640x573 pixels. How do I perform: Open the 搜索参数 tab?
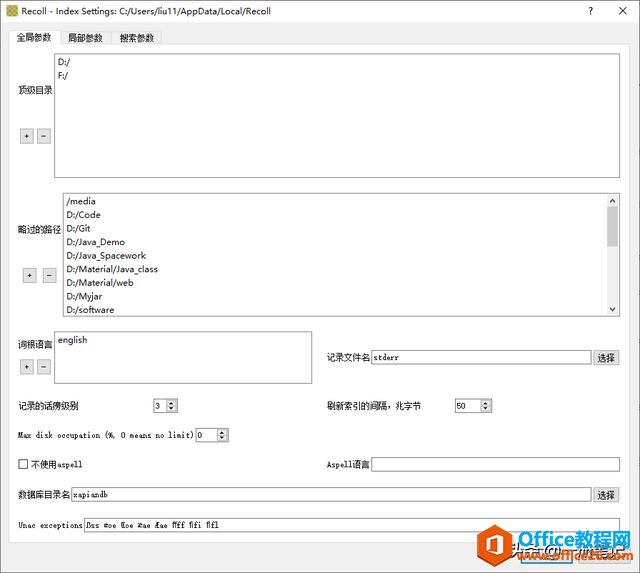136,38
